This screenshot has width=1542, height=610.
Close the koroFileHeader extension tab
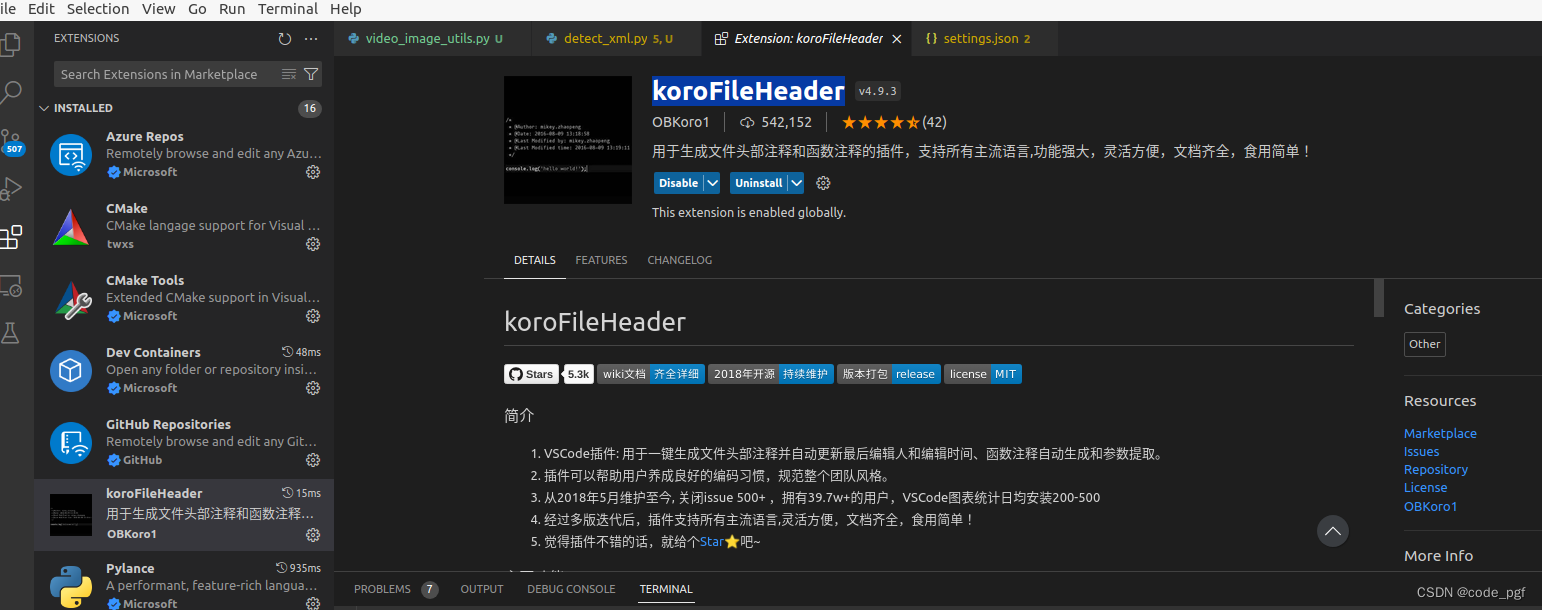[897, 39]
